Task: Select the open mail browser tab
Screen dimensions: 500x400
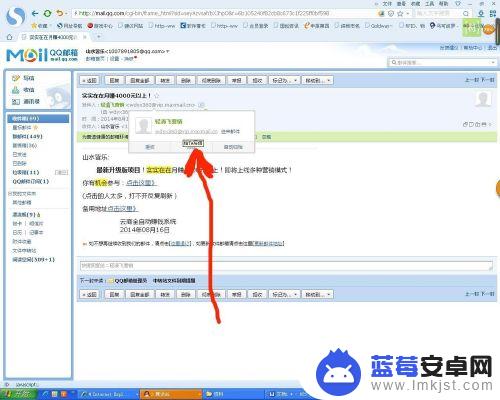Action: tap(53, 37)
